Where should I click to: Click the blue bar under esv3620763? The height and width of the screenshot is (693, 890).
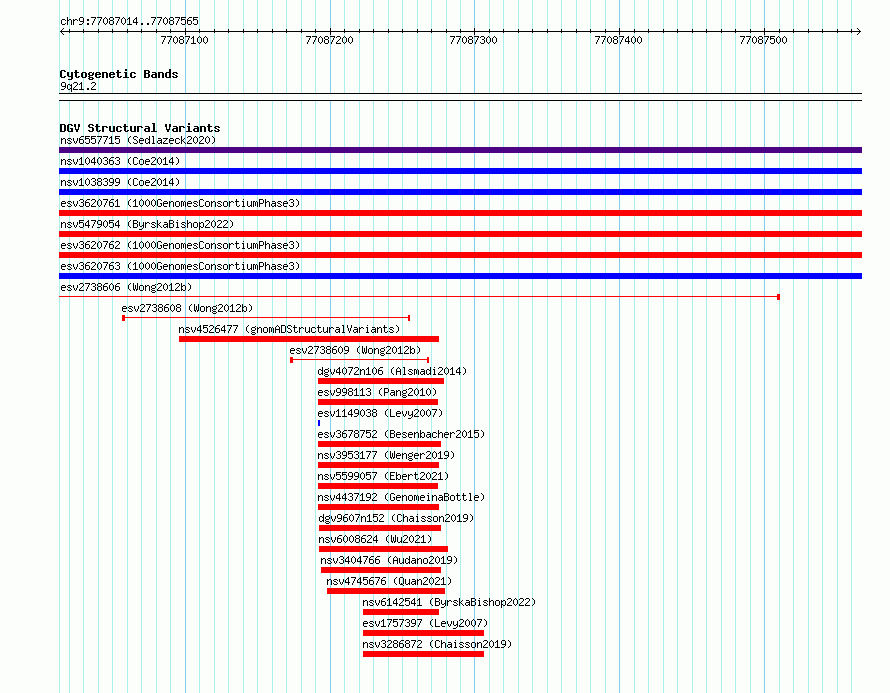460,276
